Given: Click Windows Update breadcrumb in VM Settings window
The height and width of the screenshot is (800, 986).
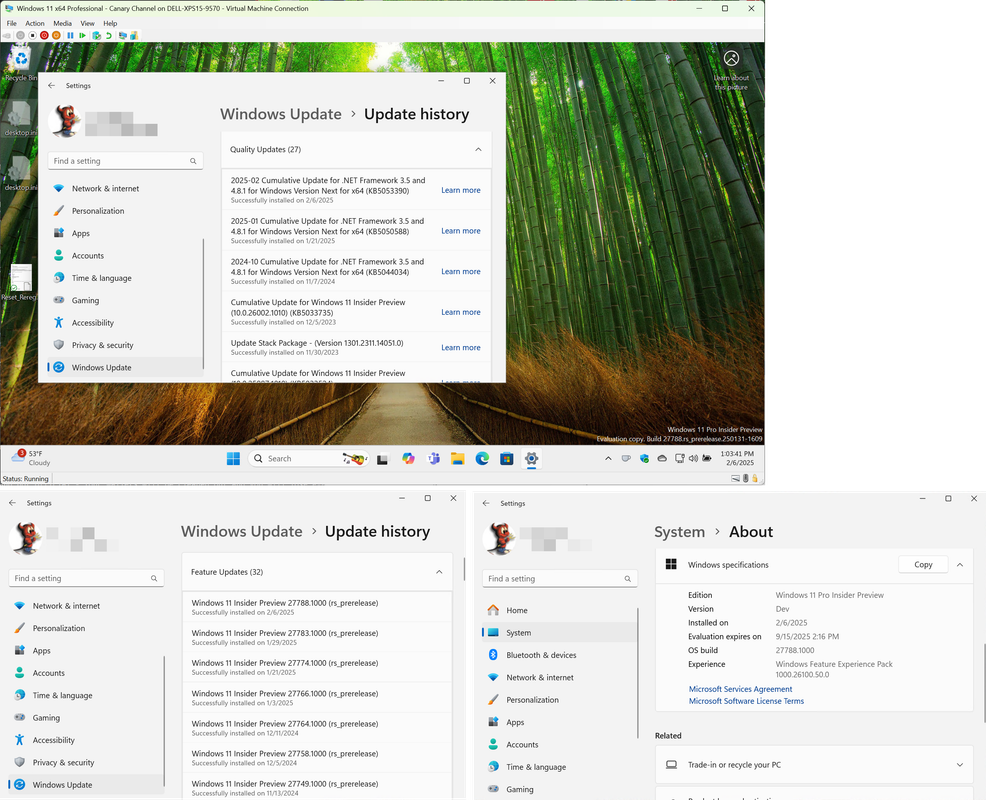Looking at the screenshot, I should click(x=280, y=114).
